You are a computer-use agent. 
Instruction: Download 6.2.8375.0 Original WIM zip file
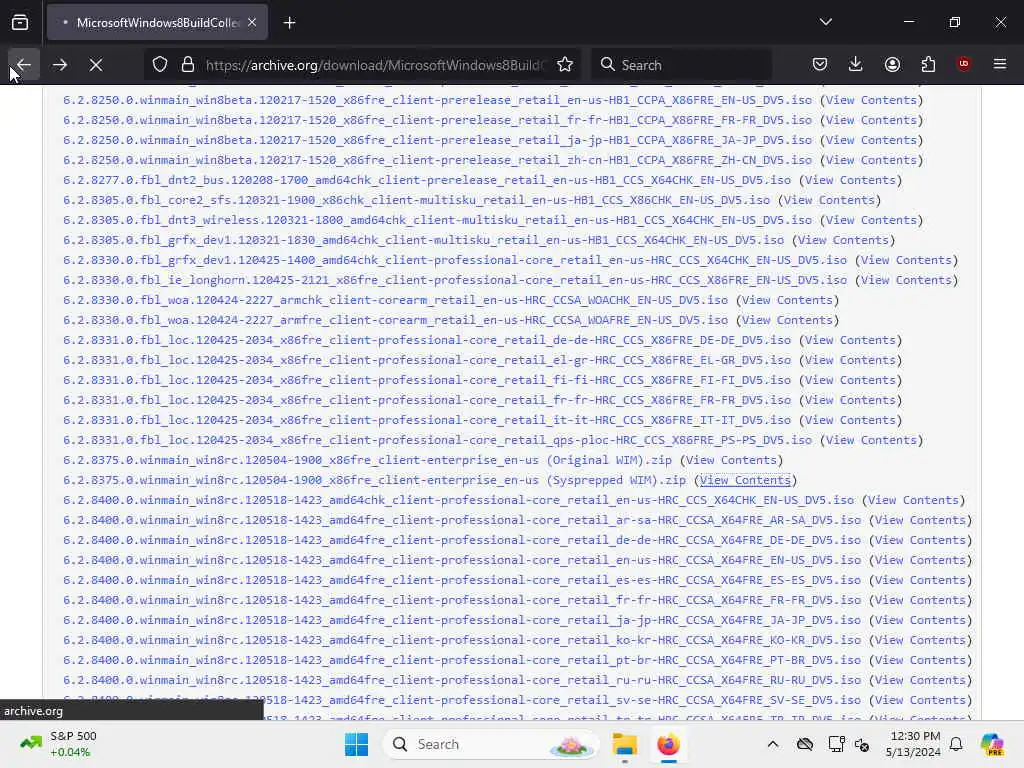tap(368, 460)
